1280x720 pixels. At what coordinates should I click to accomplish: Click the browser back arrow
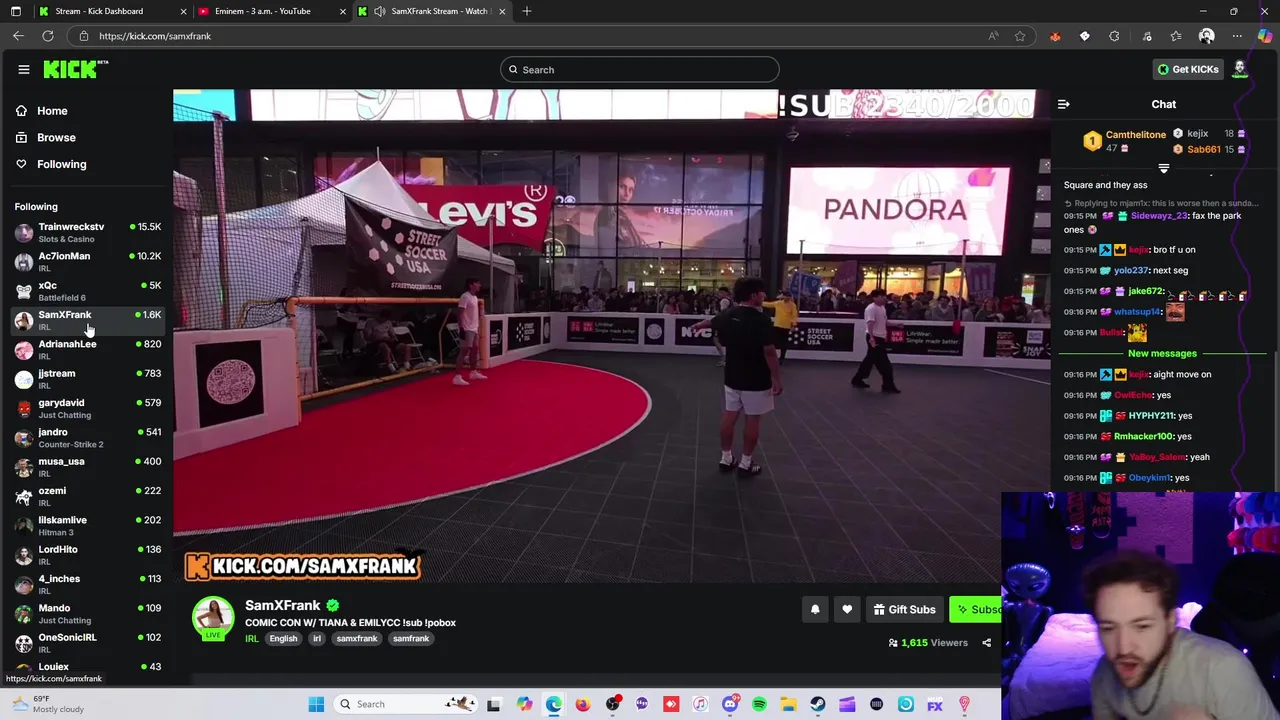[18, 36]
